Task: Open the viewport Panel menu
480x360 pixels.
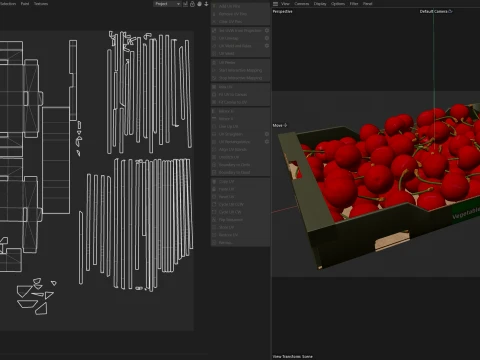Action: [367, 4]
